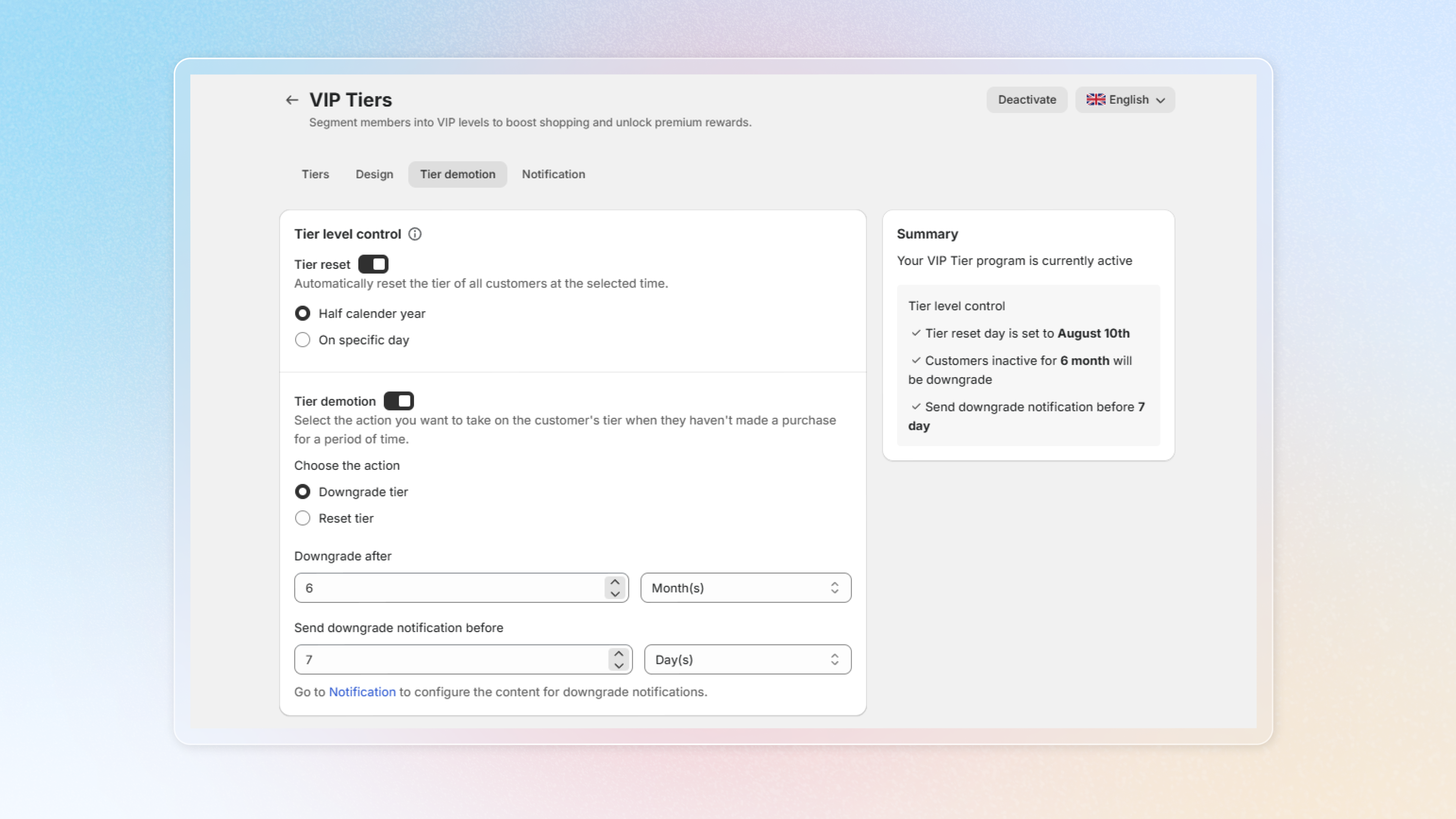Increment notification days with up arrow

coord(618,653)
